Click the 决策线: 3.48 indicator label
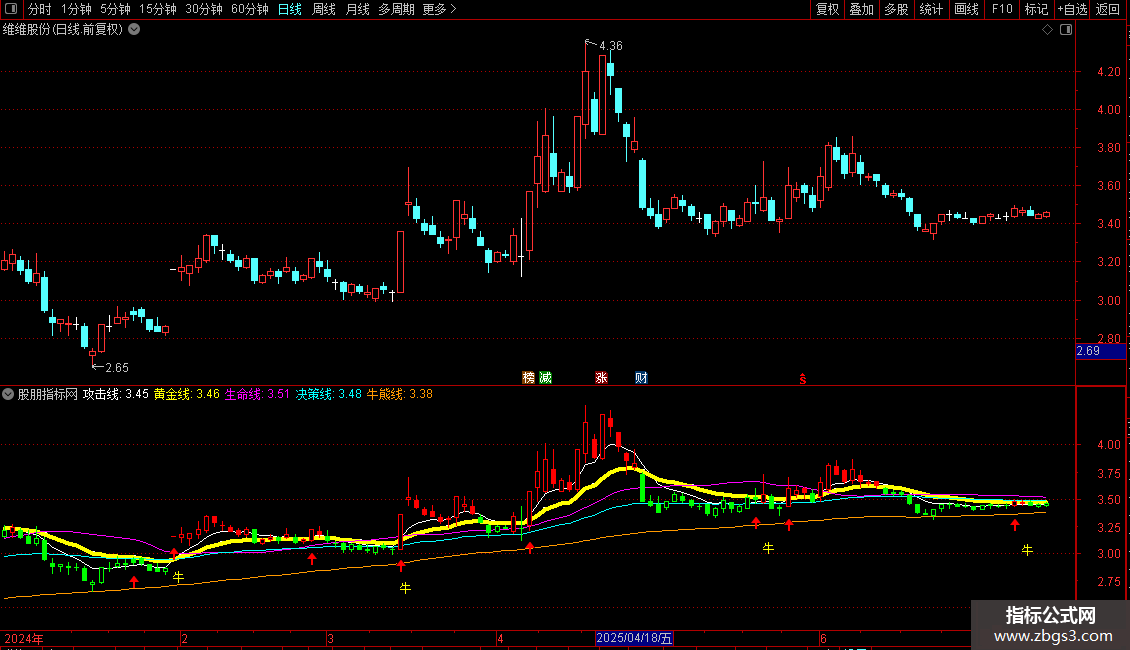Viewport: 1130px width, 650px height. (329, 394)
